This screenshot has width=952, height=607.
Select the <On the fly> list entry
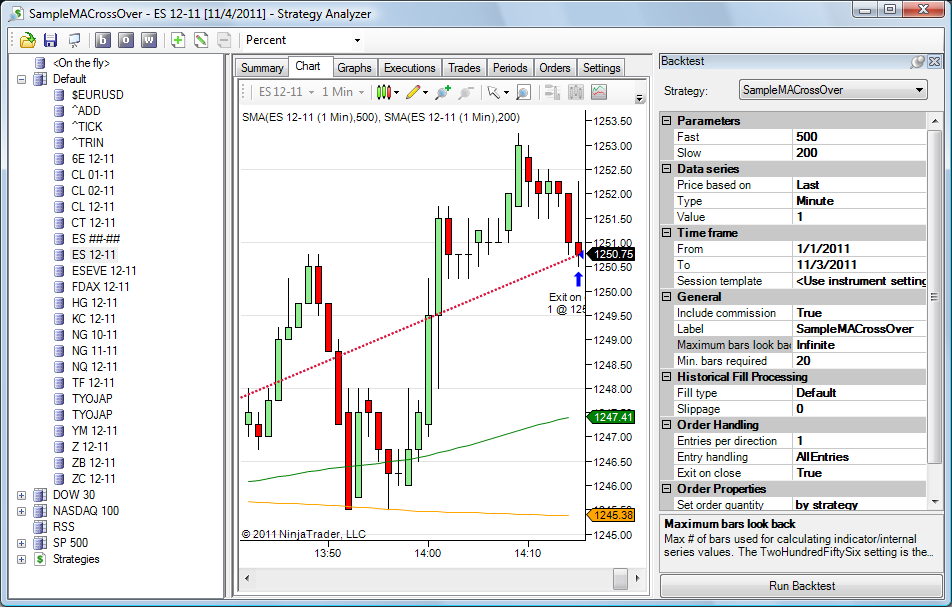point(81,63)
